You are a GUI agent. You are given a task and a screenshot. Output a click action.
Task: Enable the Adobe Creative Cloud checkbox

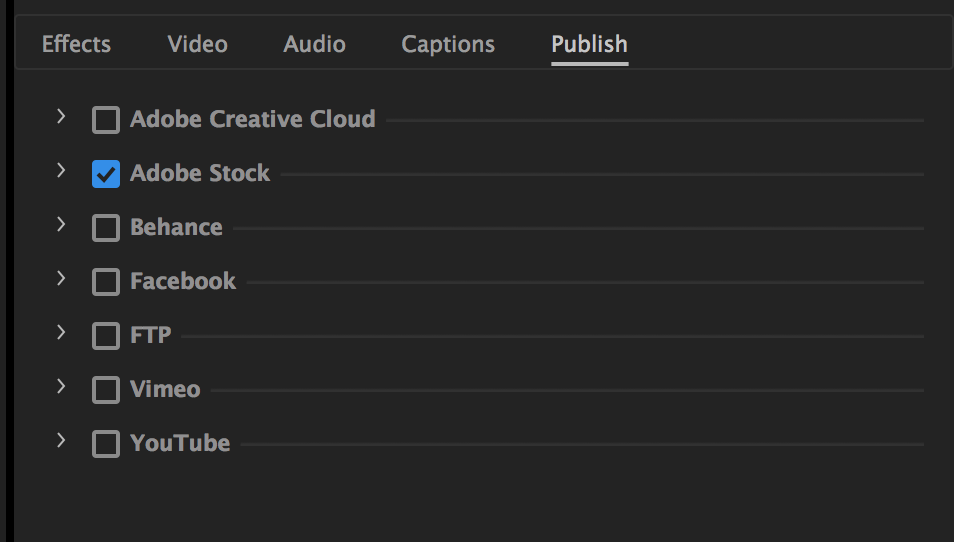point(106,120)
